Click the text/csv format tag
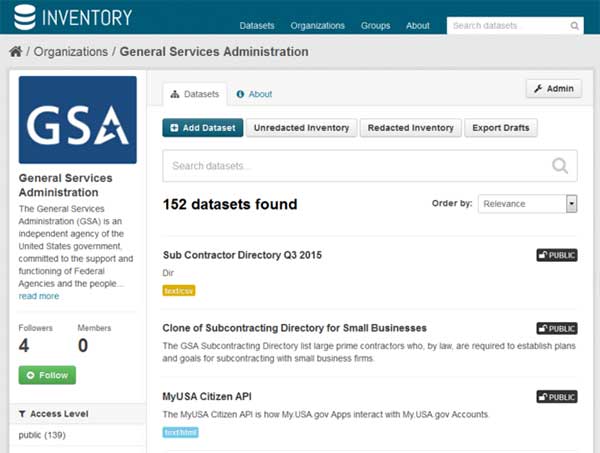The image size is (600, 453). click(x=179, y=291)
